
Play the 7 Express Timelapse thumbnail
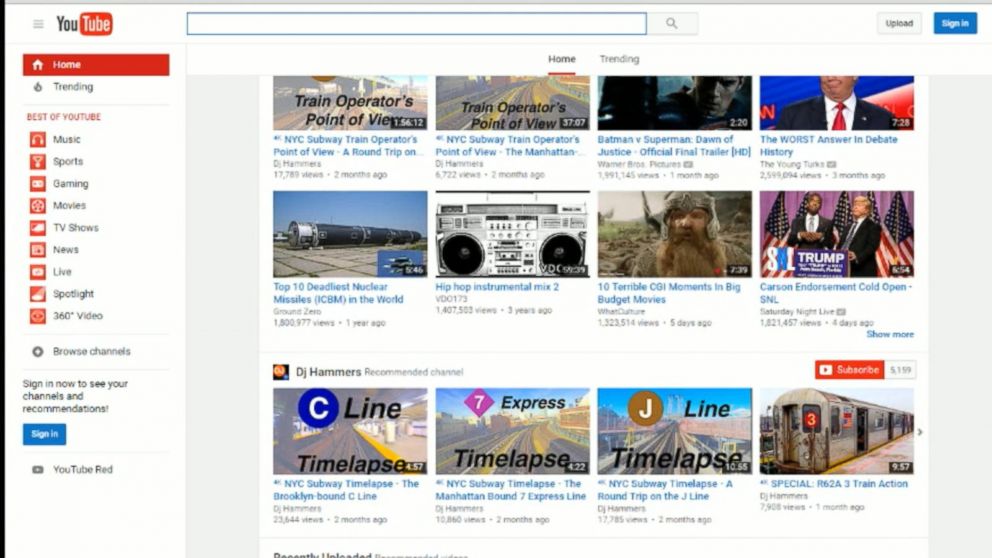point(512,431)
